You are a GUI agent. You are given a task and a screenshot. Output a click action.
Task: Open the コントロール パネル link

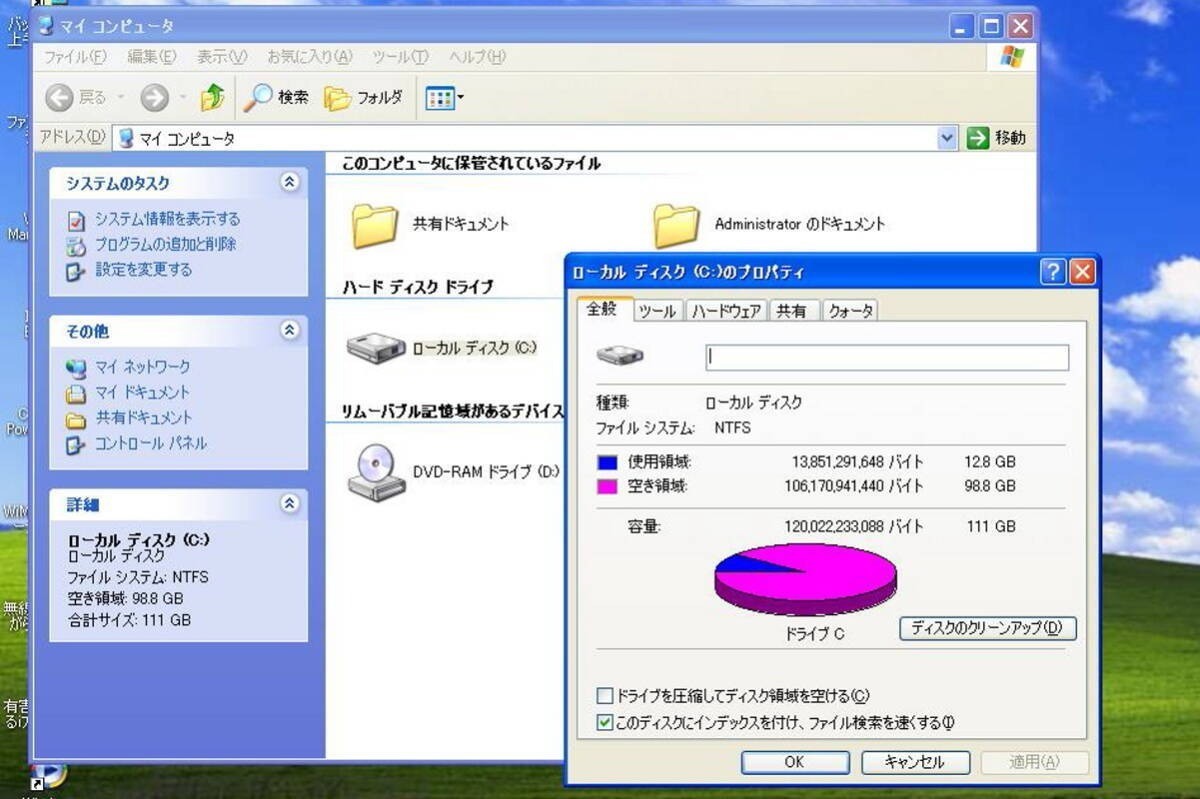coord(151,444)
